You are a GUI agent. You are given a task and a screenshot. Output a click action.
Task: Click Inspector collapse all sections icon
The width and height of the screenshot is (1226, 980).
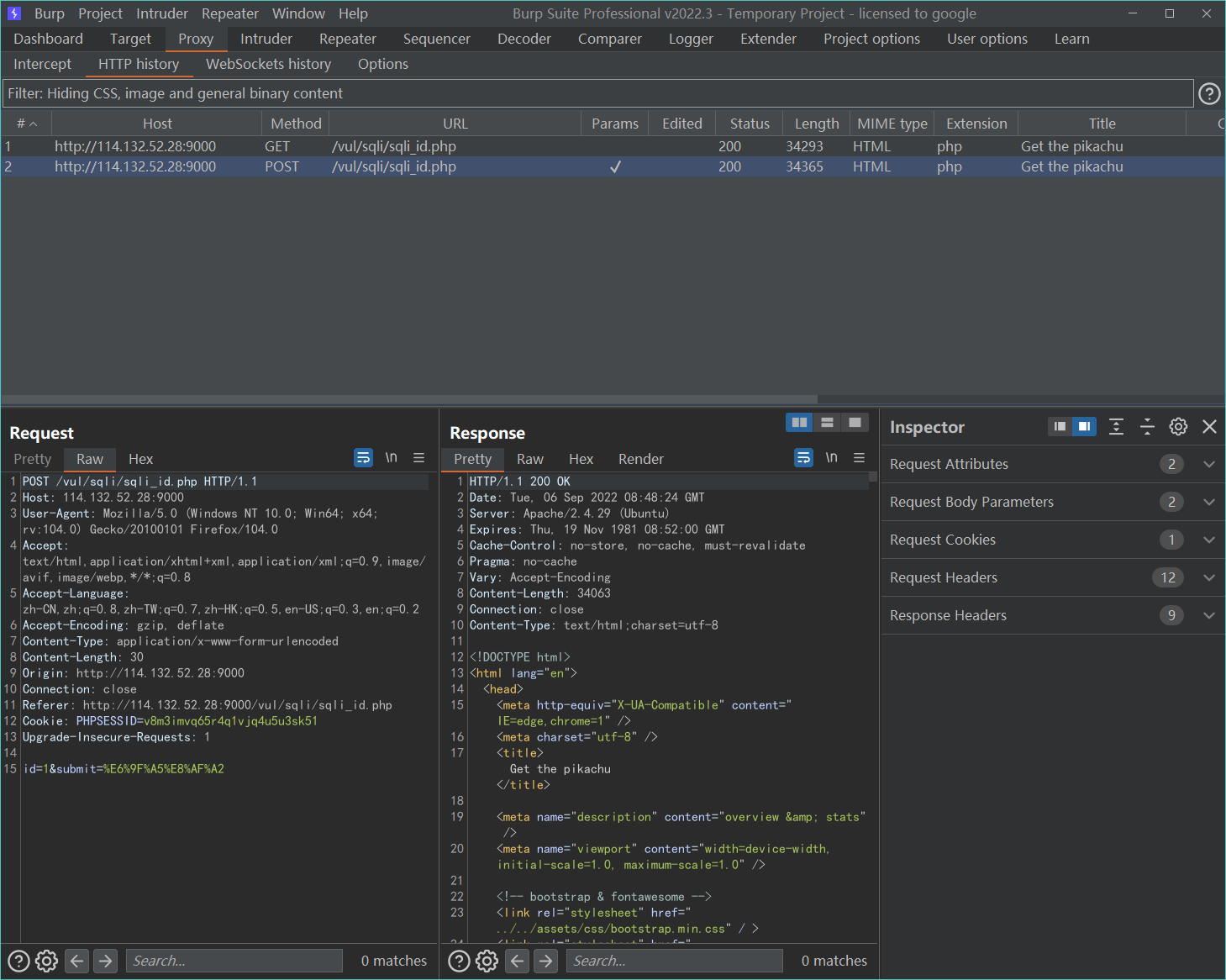(x=1147, y=427)
